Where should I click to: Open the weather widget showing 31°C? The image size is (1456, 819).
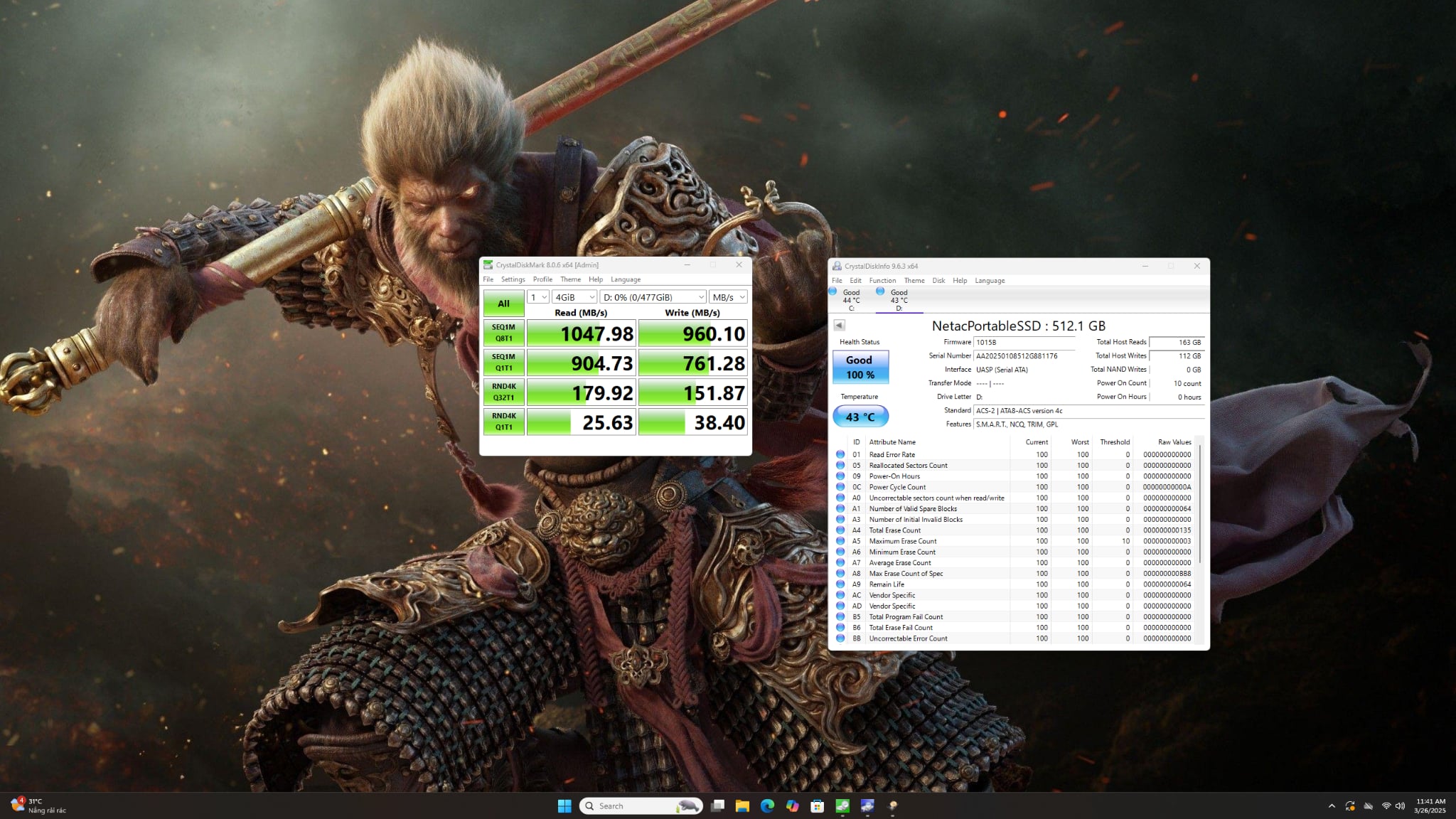tap(39, 805)
